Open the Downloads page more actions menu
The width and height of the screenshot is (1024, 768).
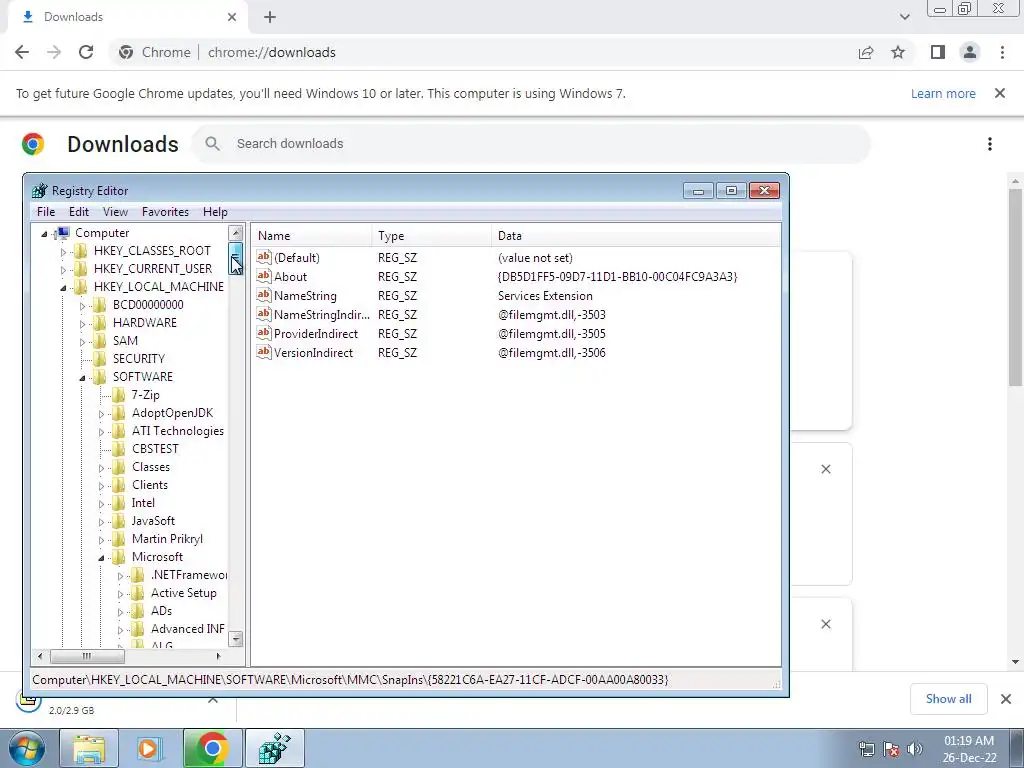989,144
